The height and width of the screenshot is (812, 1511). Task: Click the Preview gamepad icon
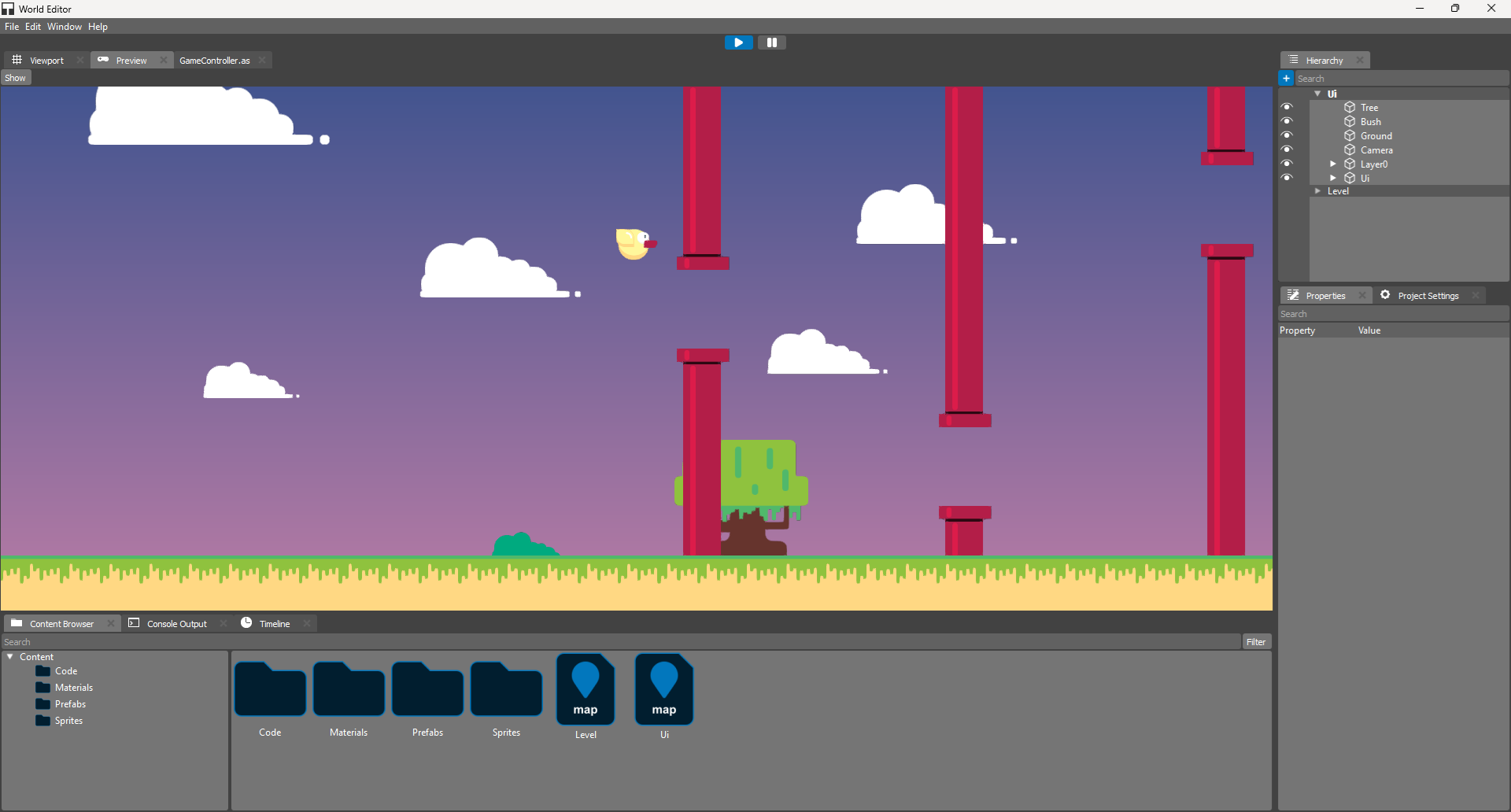(103, 60)
